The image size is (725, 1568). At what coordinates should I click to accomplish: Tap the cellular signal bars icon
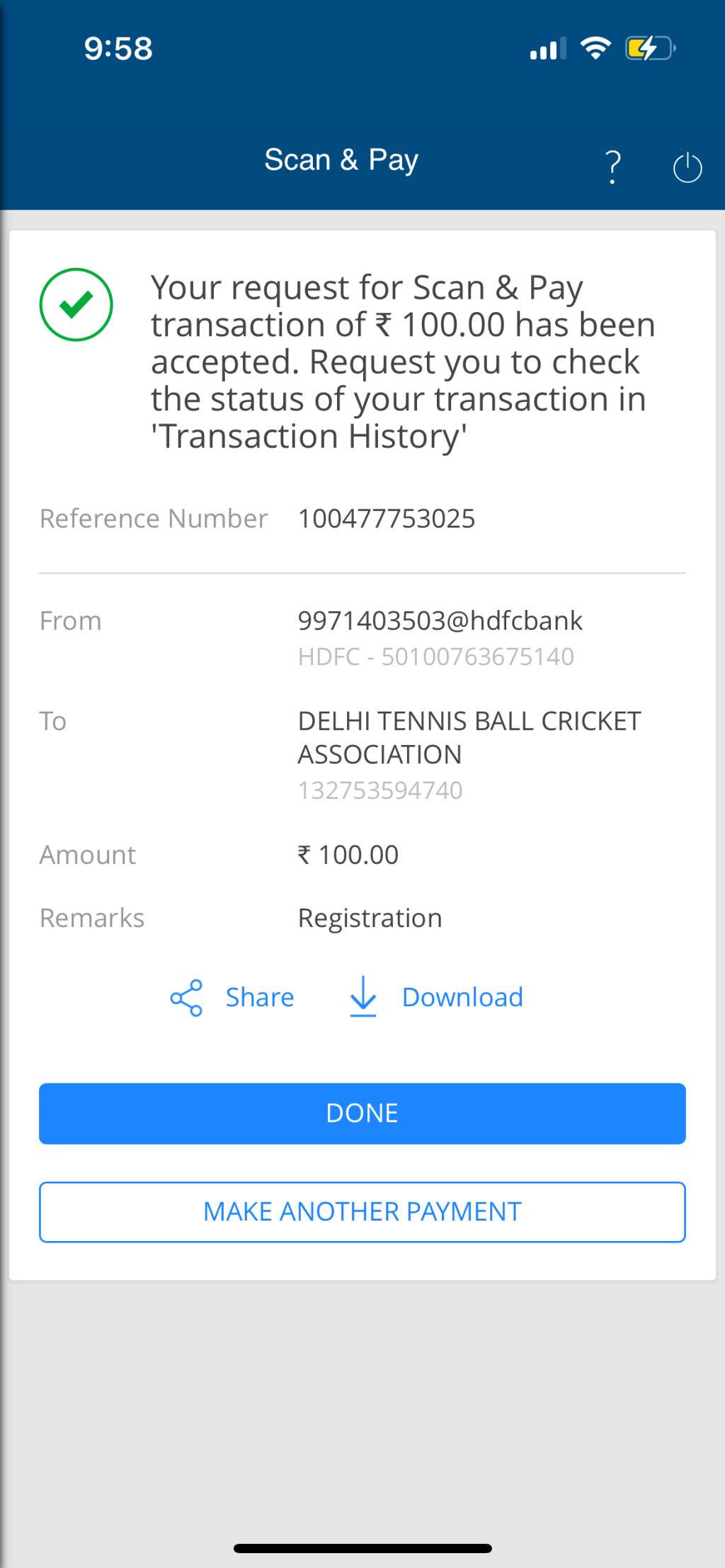(x=548, y=49)
